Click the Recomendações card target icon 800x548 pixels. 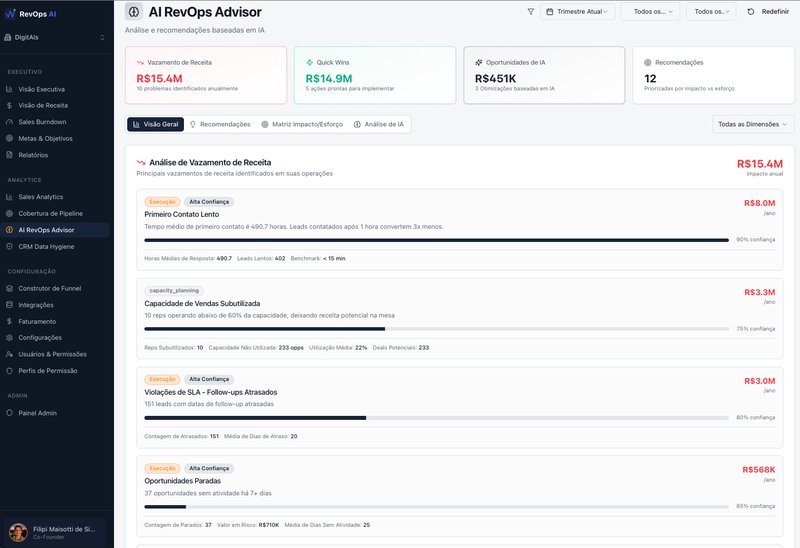click(x=648, y=62)
